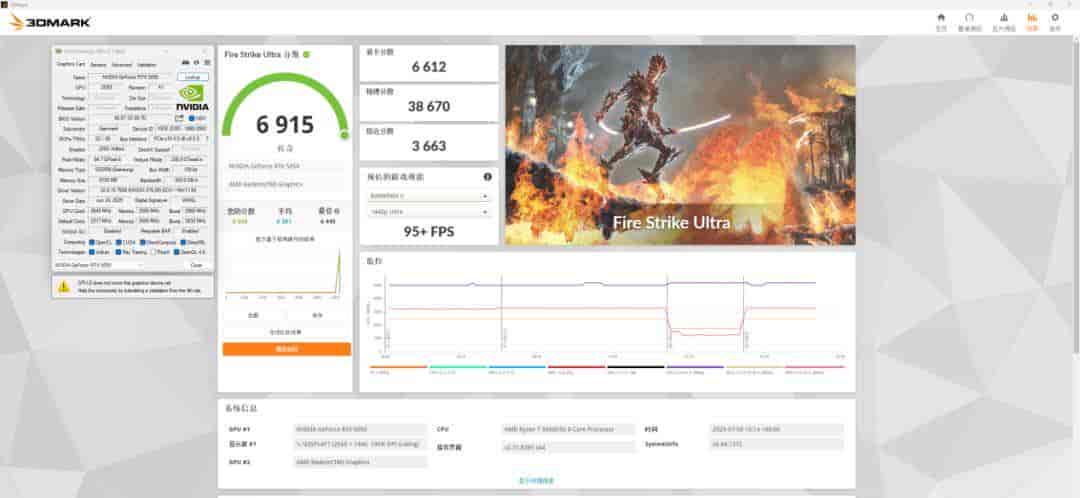
Task: Click the 95+ FPS estimate text
Action: pyautogui.click(x=429, y=231)
